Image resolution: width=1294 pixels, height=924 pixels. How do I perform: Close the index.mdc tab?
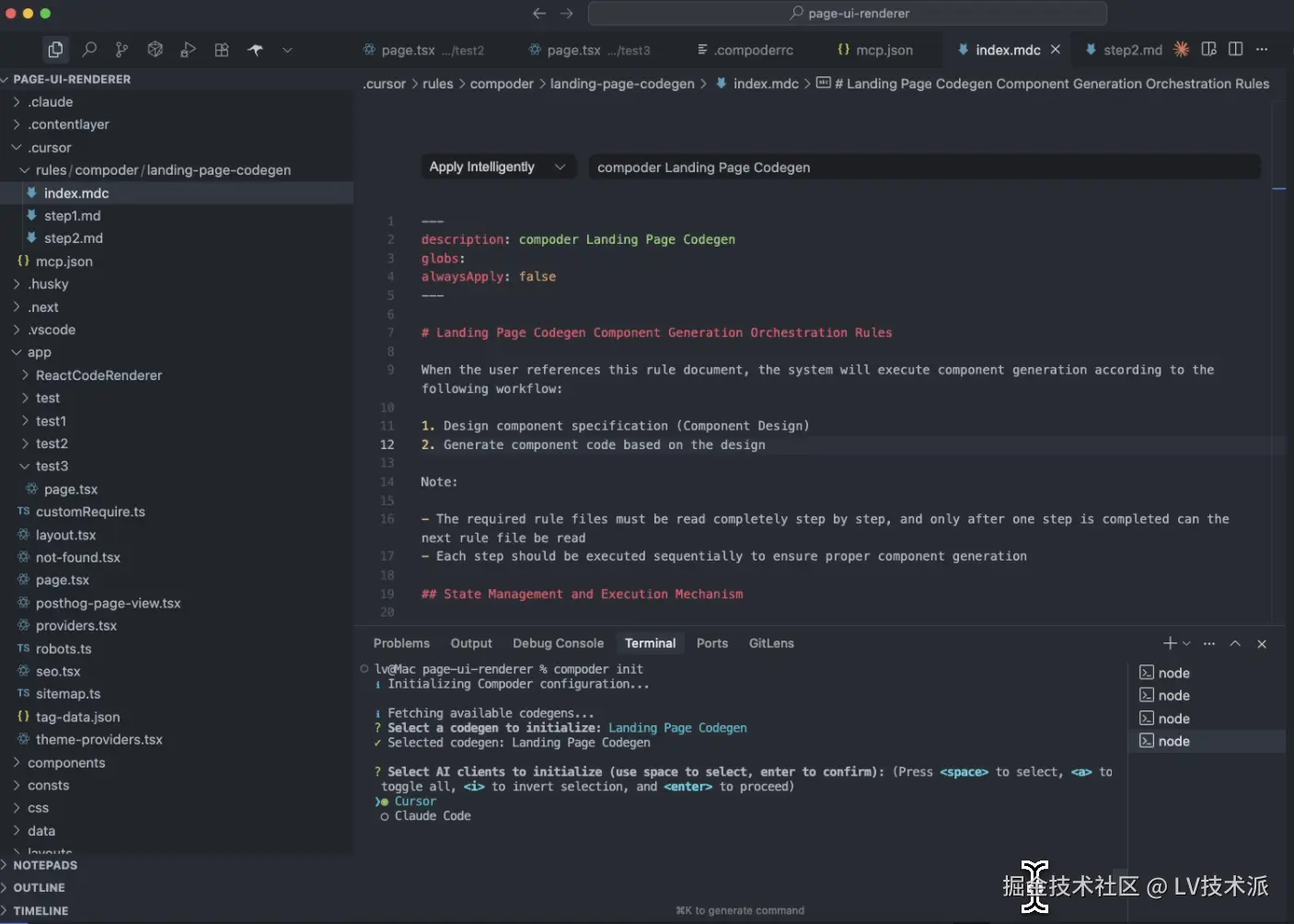[x=1056, y=50]
